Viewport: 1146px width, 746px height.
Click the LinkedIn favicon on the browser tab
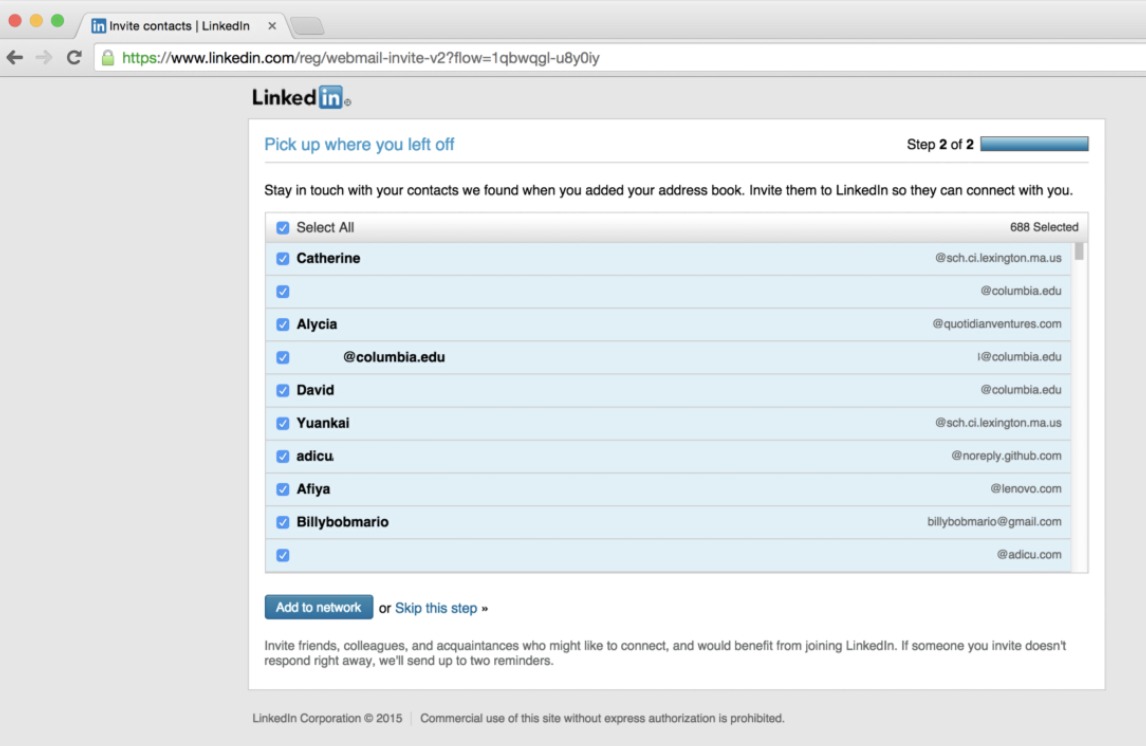[98, 26]
